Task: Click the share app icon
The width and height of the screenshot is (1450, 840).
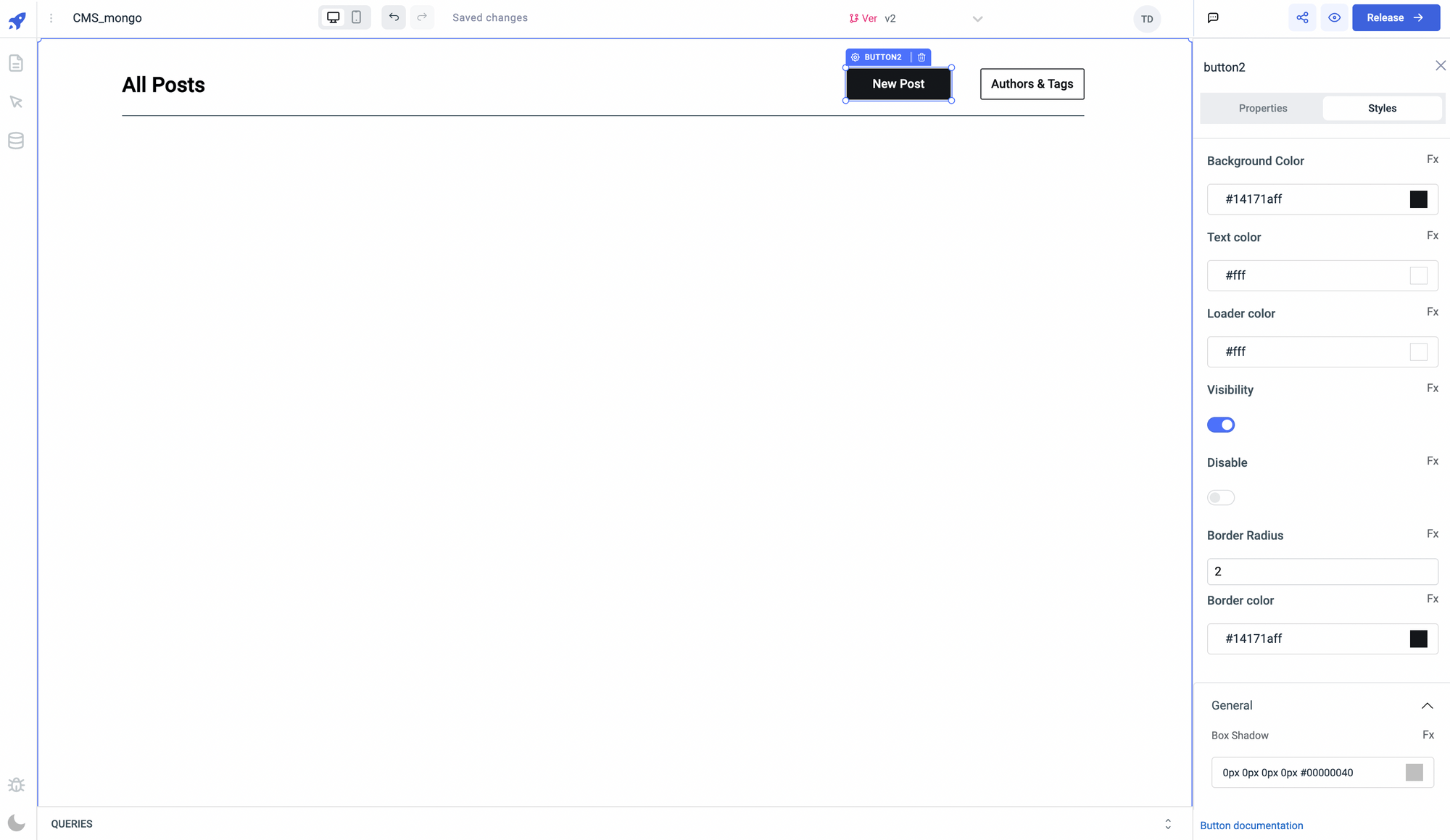Action: coord(1302,18)
